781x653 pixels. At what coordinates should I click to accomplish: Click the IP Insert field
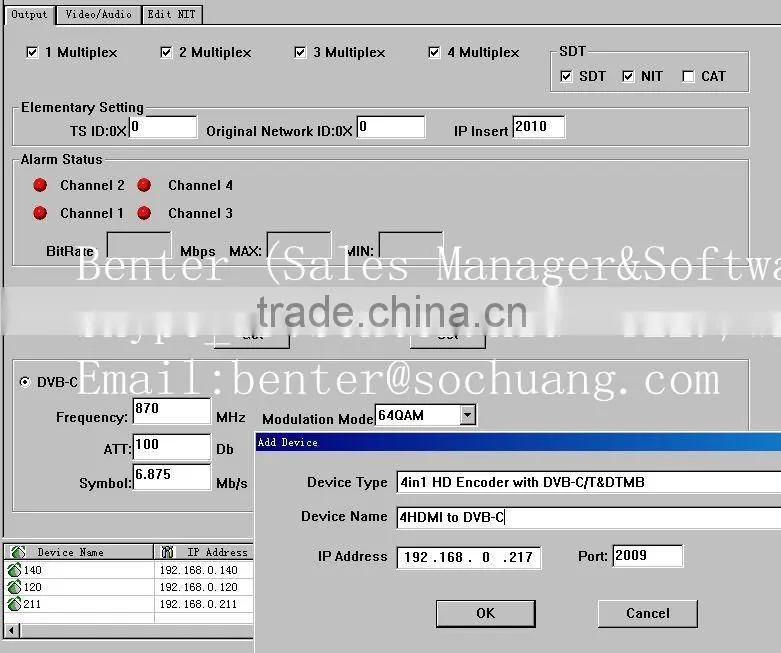point(539,127)
